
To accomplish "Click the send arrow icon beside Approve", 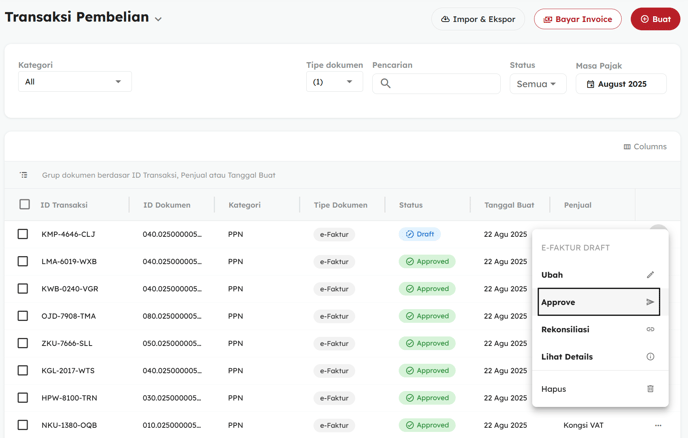I will pyautogui.click(x=650, y=302).
